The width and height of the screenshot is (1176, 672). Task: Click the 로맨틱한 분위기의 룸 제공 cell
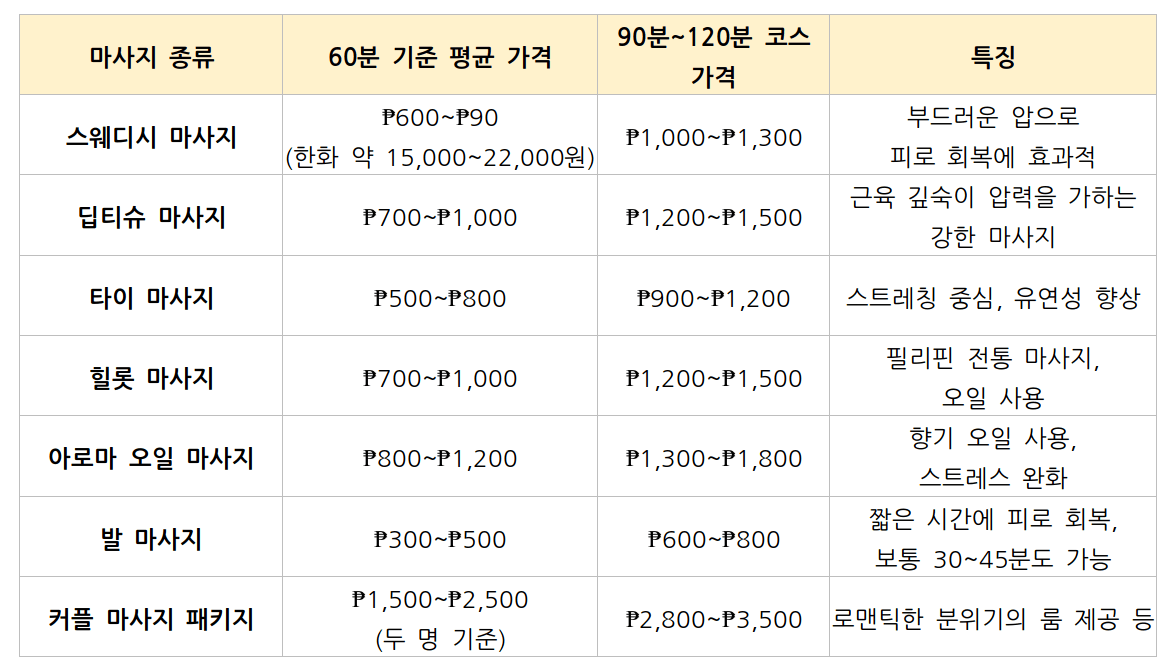pyautogui.click(x=992, y=619)
